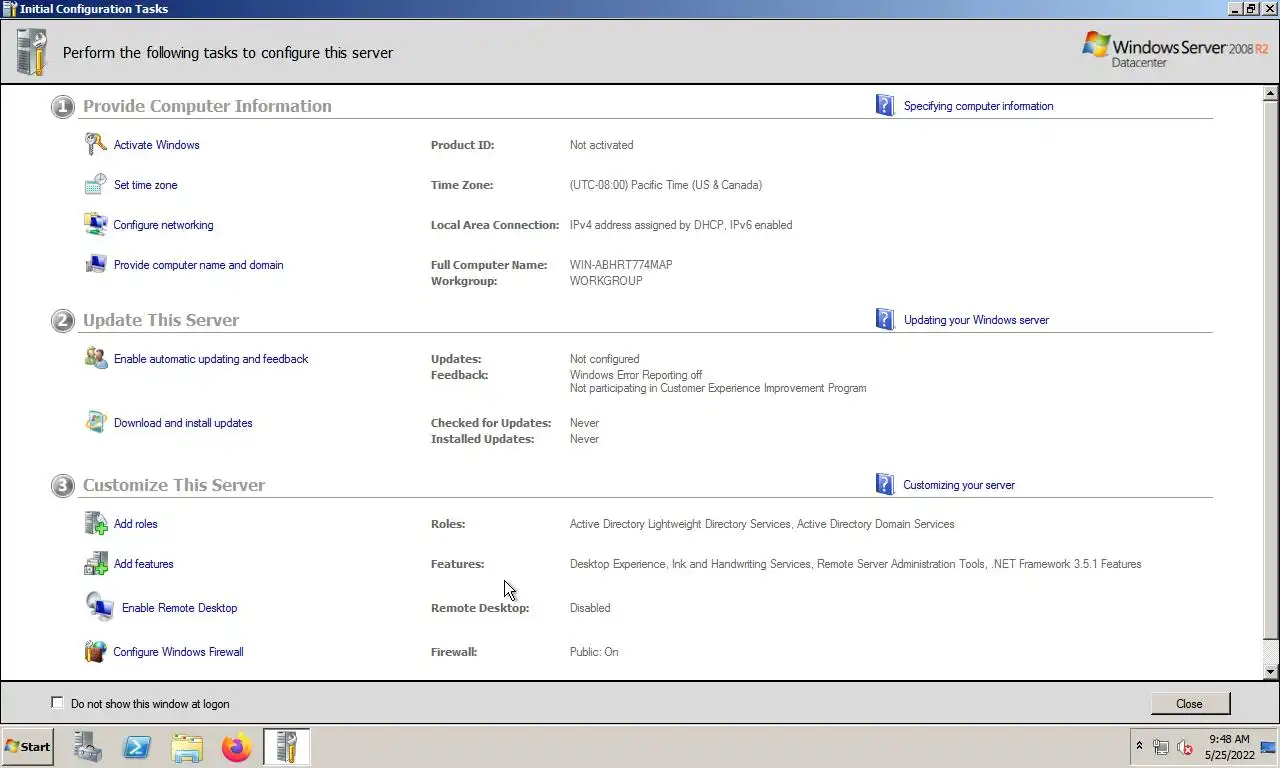Open the Add roles link
Viewport: 1280px width, 768px height.
pyautogui.click(x=135, y=524)
